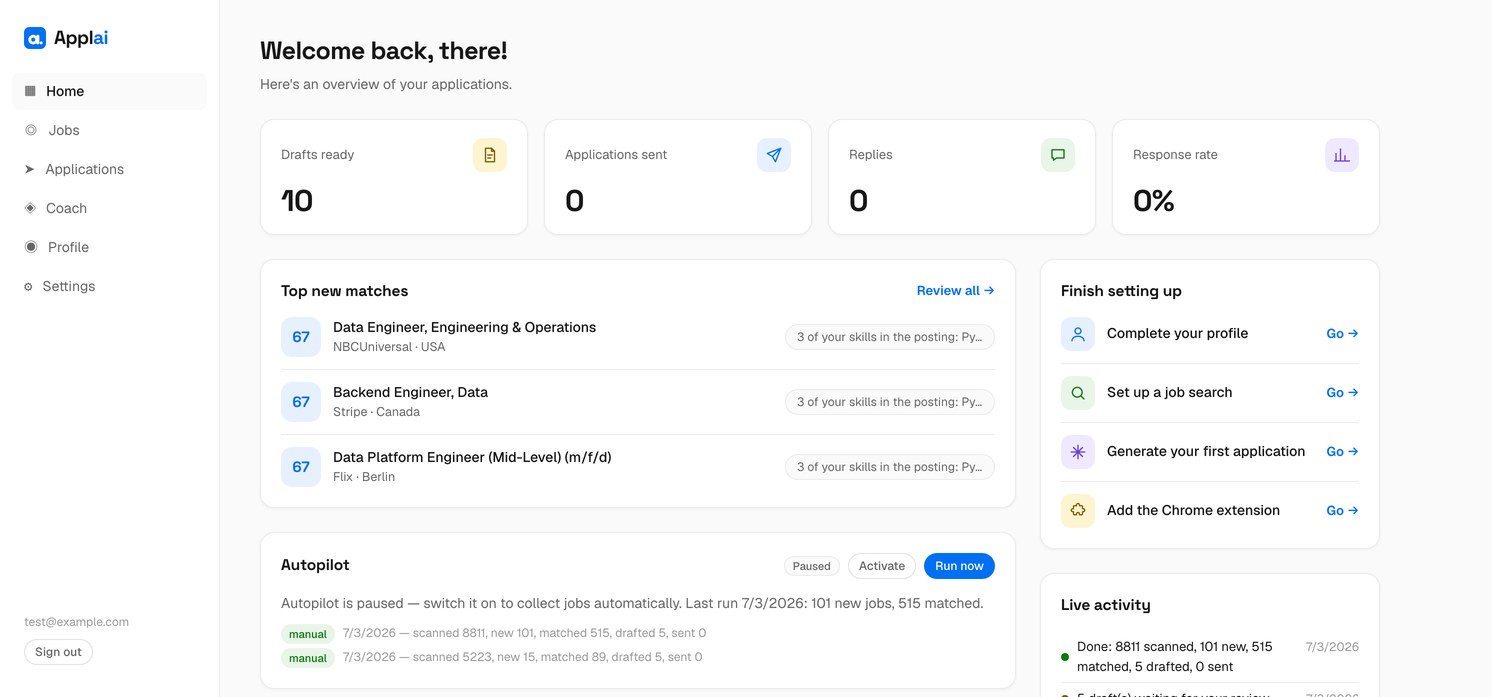The width and height of the screenshot is (1492, 697).
Task: Activate Autopilot with the Activate button
Action: click(882, 566)
